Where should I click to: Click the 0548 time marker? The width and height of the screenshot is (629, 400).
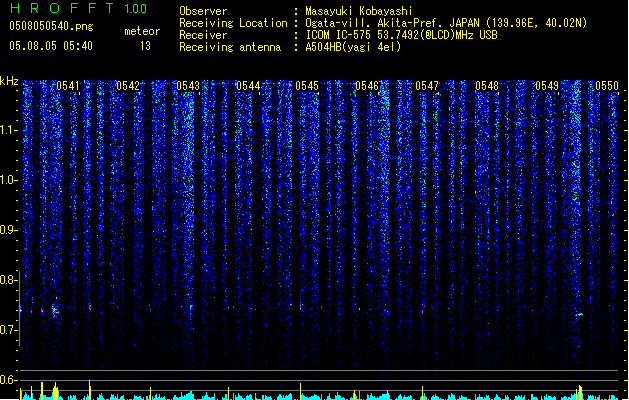tap(487, 86)
